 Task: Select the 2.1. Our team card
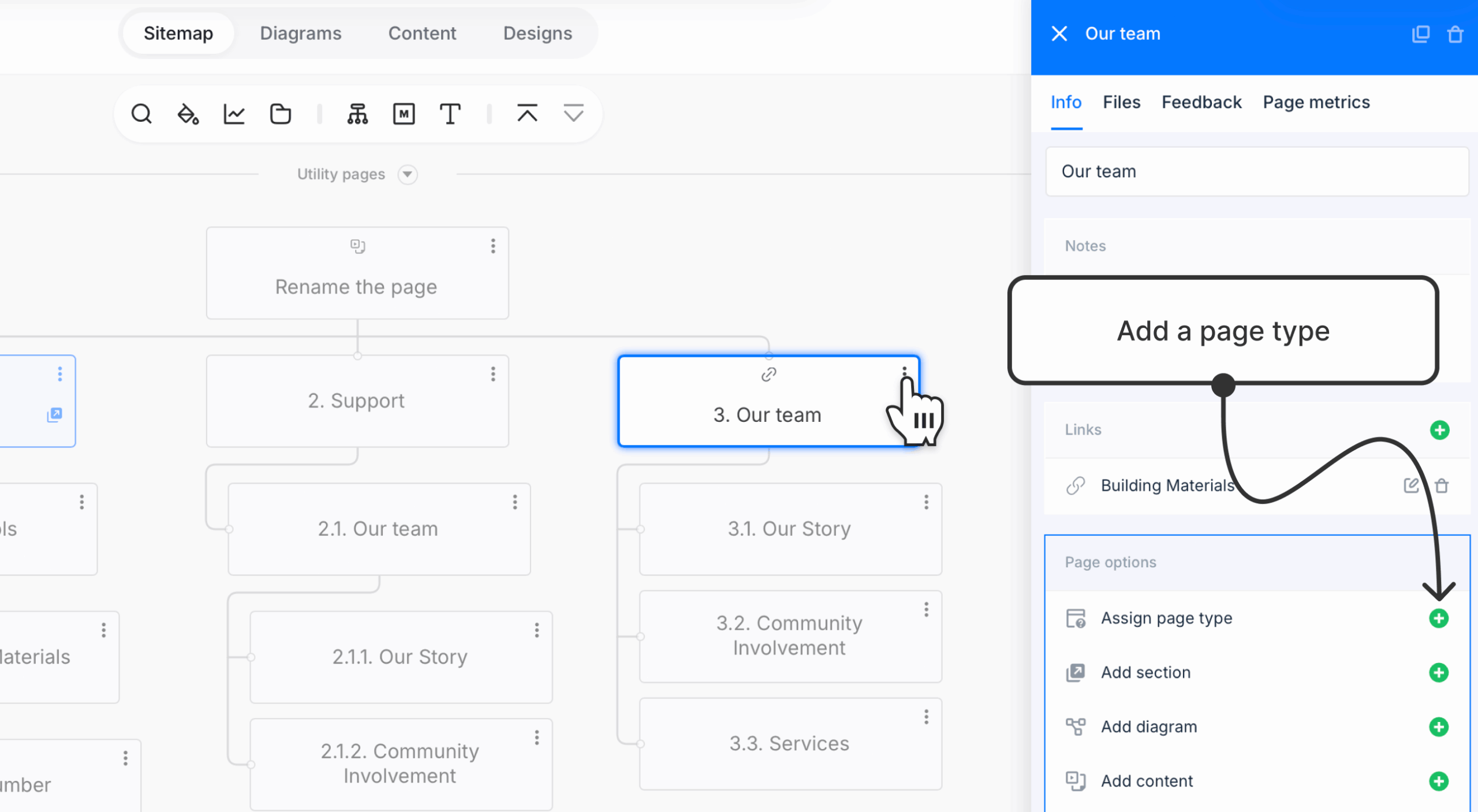[379, 529]
